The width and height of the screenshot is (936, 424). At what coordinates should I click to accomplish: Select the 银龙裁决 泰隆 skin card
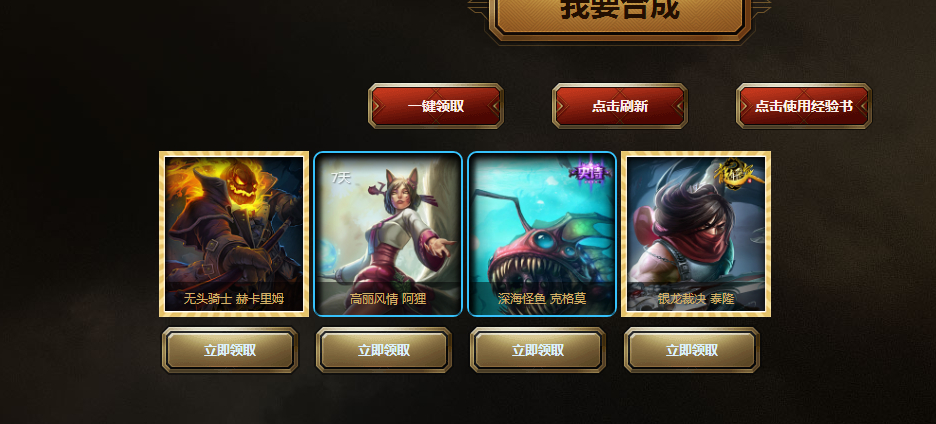[x=696, y=233]
